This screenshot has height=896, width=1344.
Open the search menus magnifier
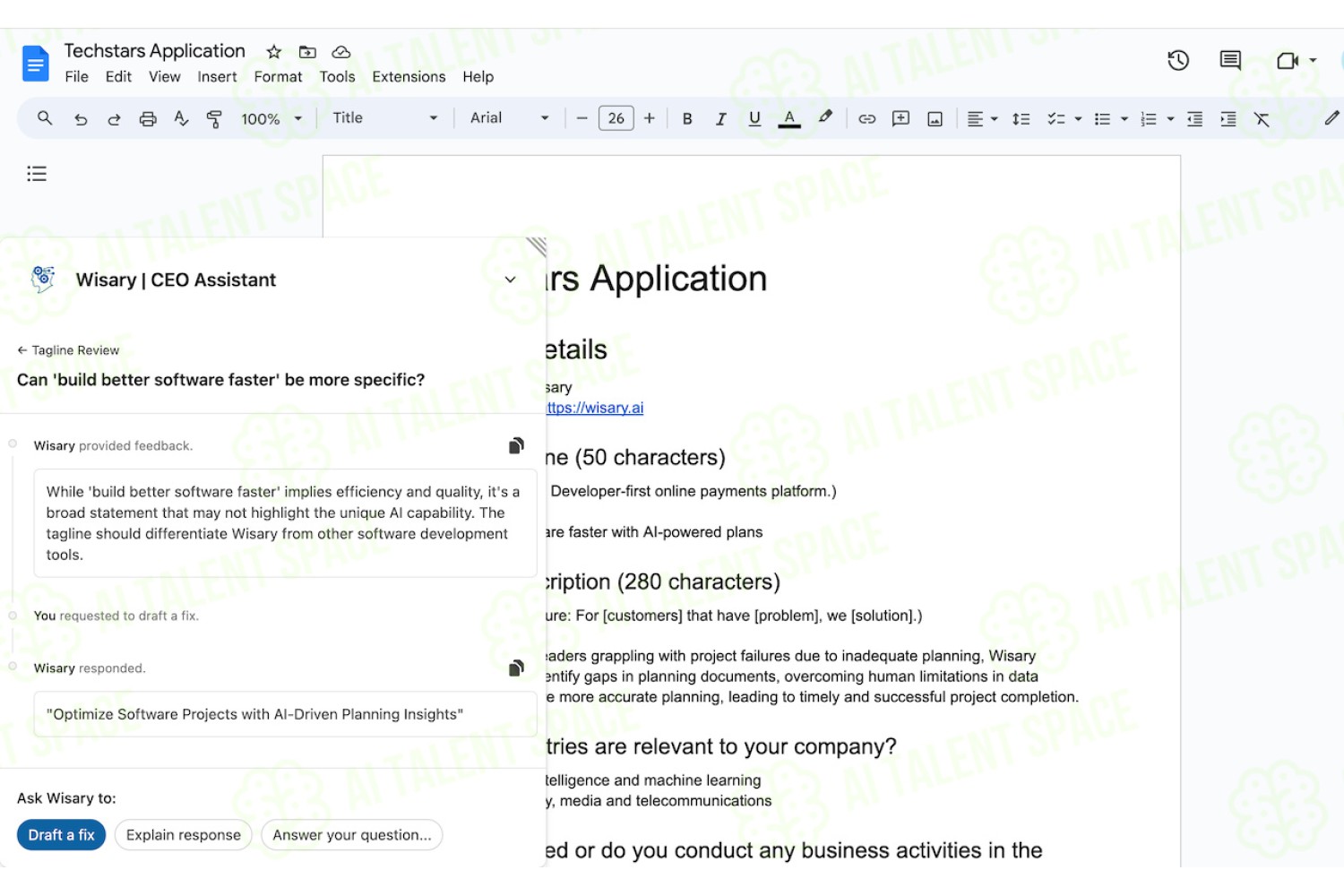45,118
